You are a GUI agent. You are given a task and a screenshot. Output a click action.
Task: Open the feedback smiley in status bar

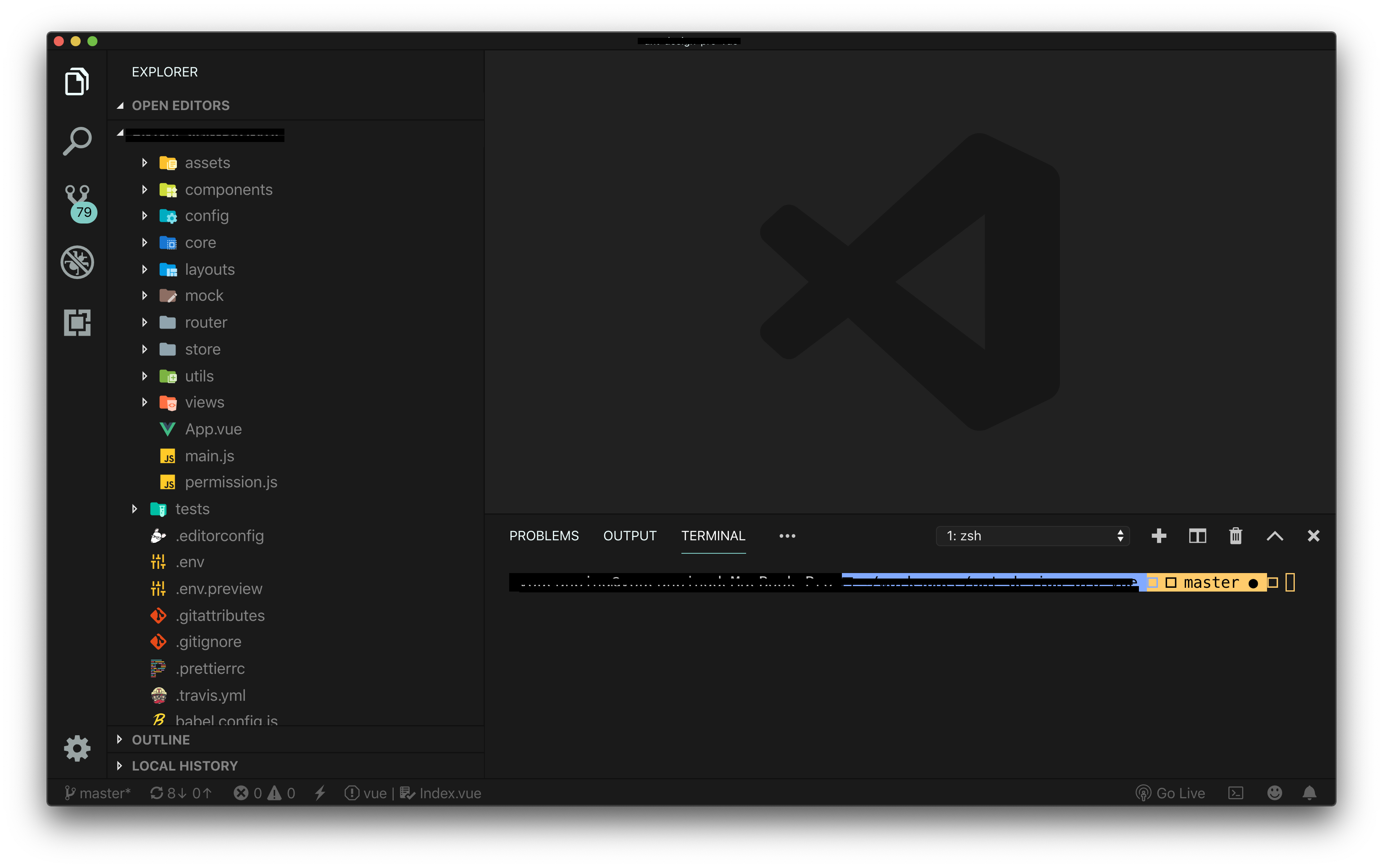coord(1275,793)
